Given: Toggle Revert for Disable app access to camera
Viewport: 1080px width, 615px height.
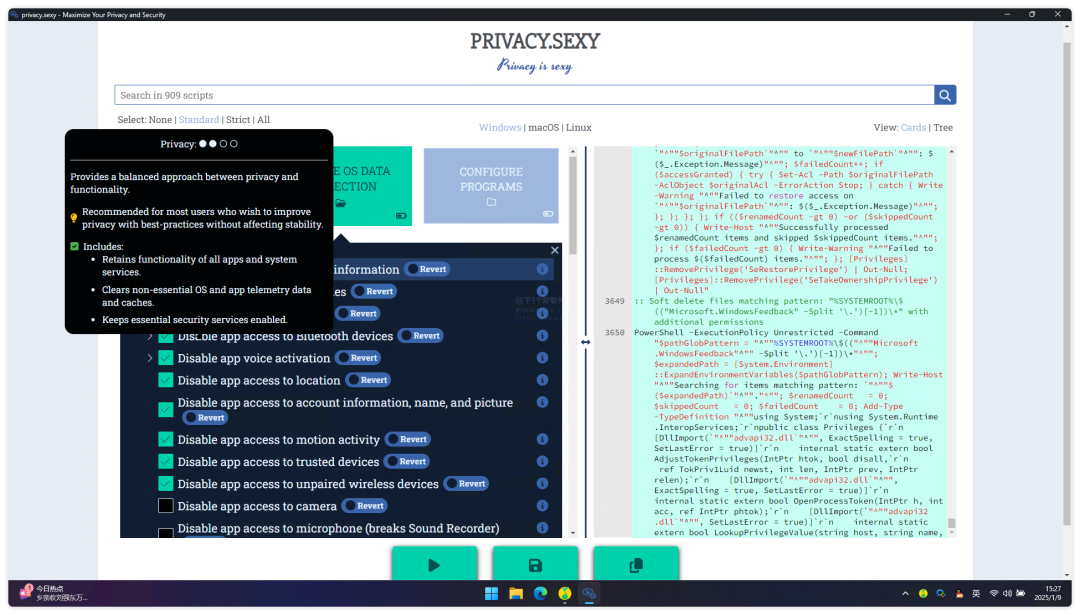Looking at the screenshot, I should click(x=365, y=505).
